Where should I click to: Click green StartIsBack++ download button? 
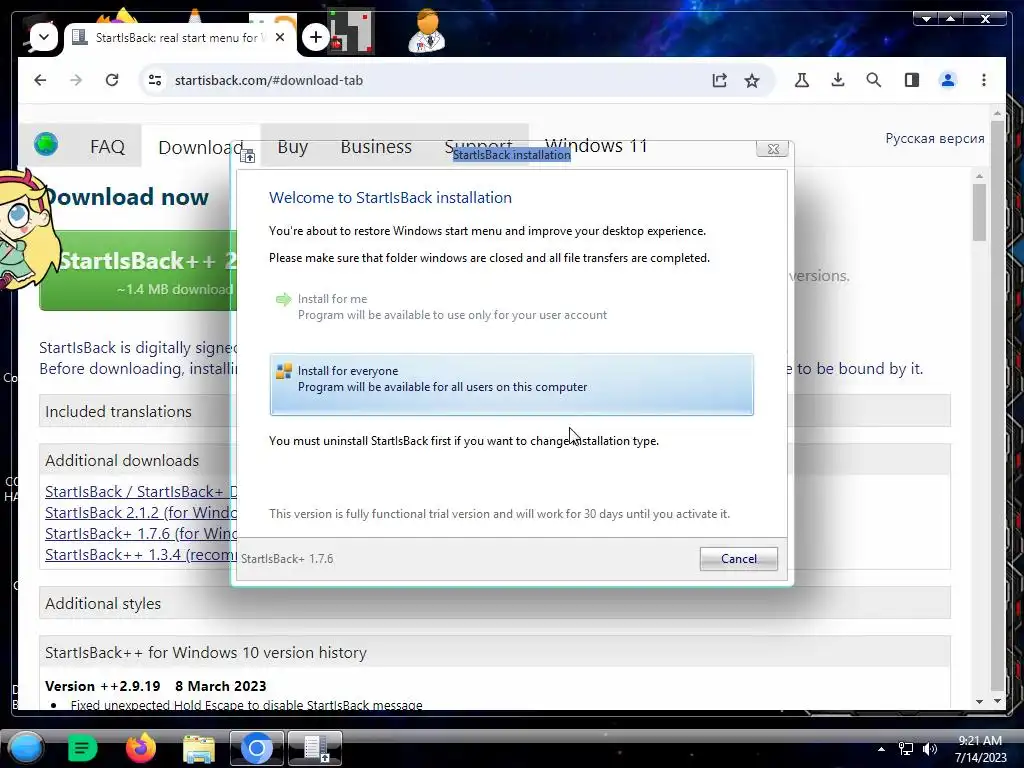pos(138,270)
